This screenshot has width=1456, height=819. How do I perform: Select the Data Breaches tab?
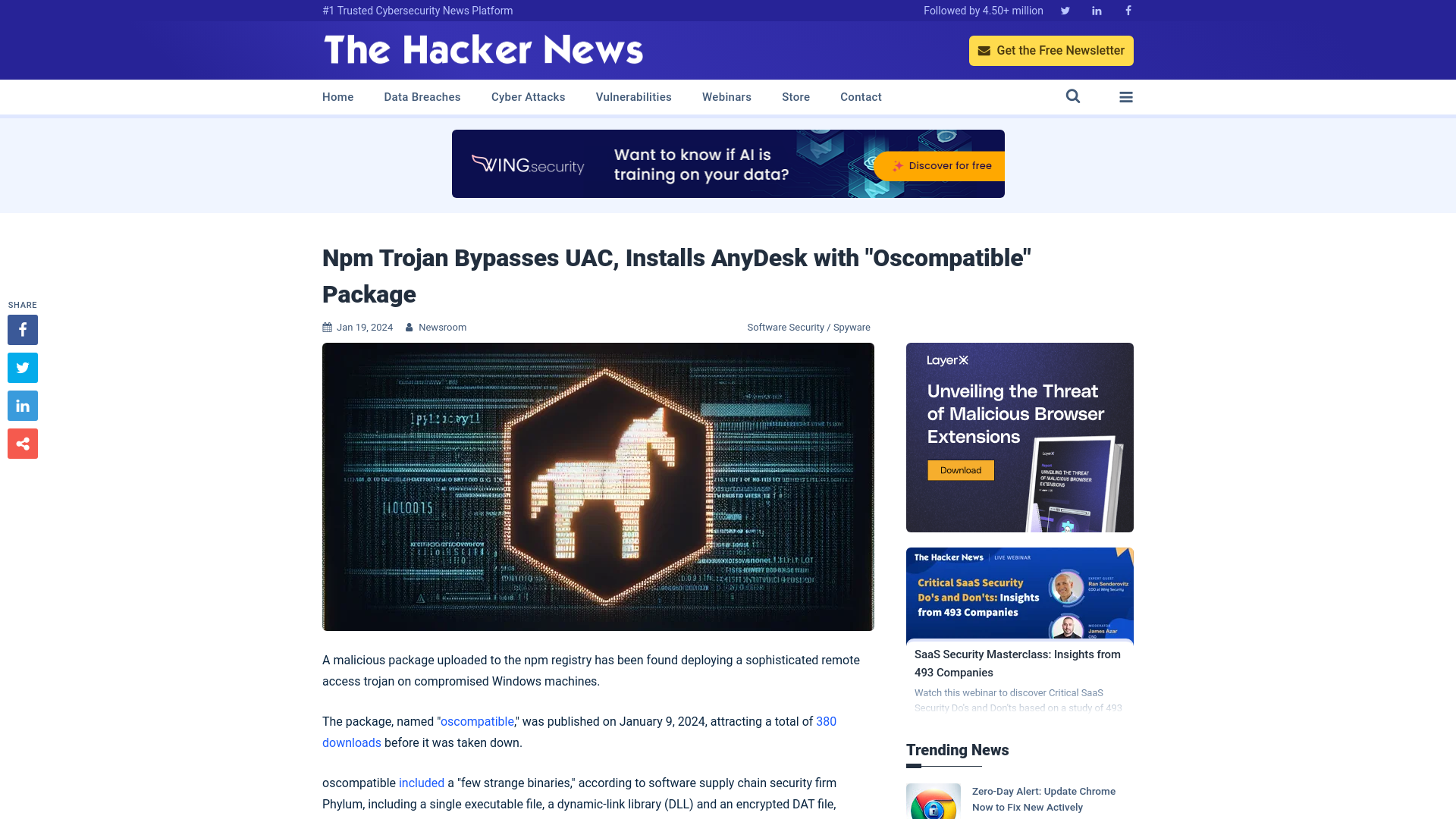point(422,97)
